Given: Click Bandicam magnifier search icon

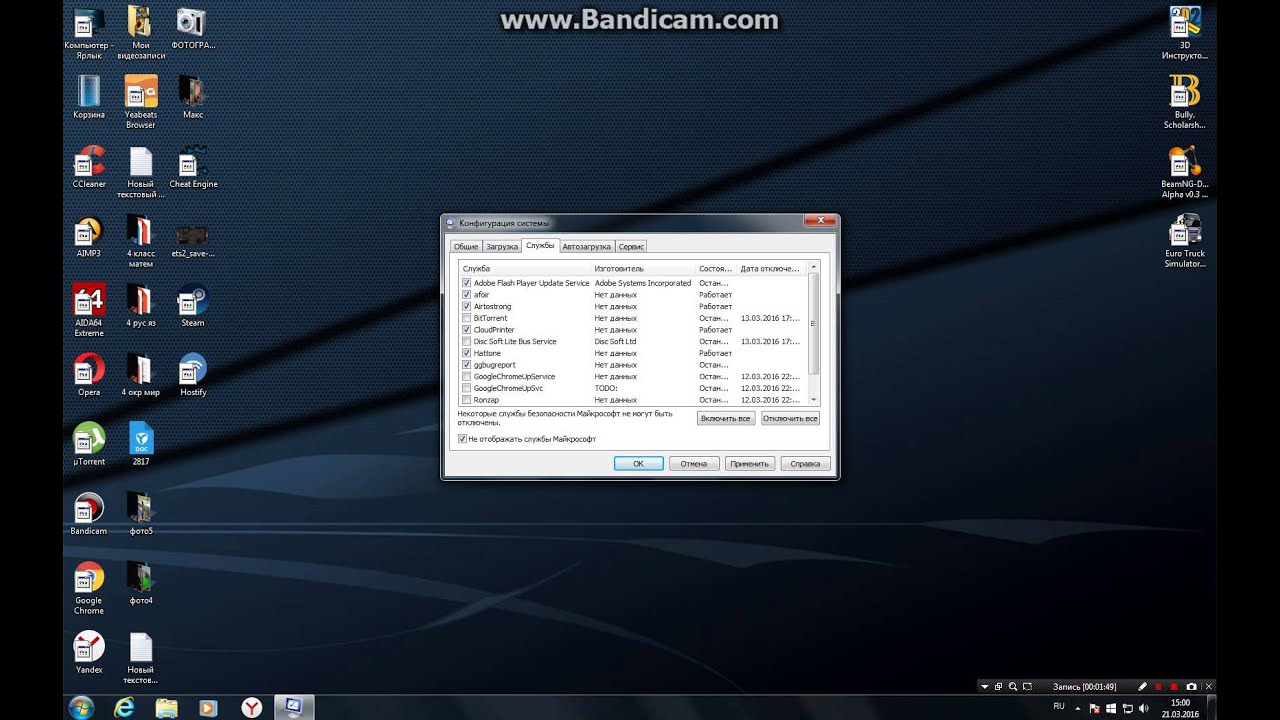Looking at the screenshot, I should 1014,687.
